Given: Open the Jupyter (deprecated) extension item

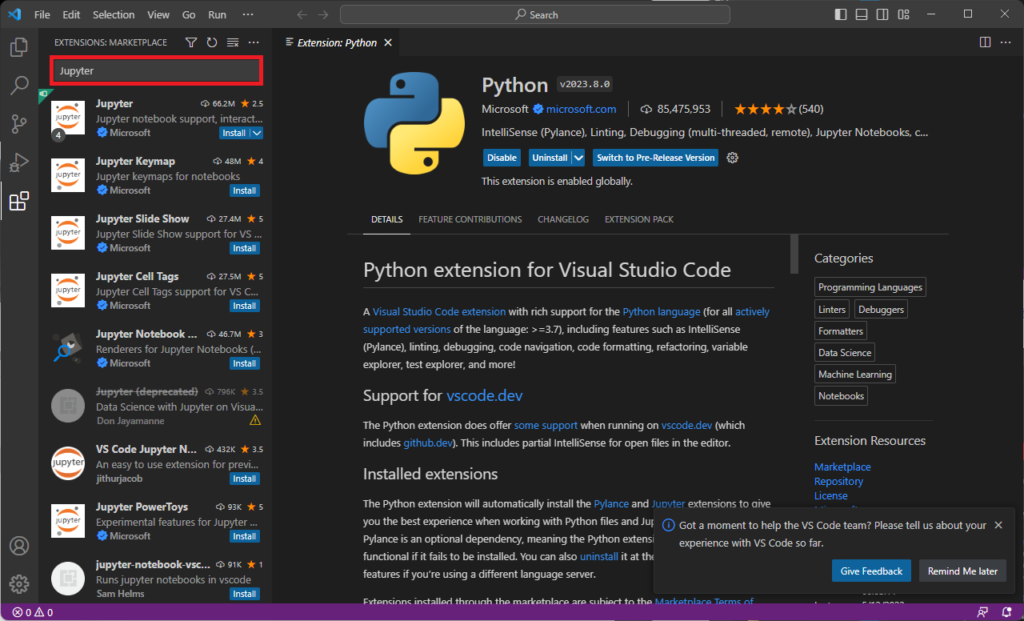Looking at the screenshot, I should (157, 406).
